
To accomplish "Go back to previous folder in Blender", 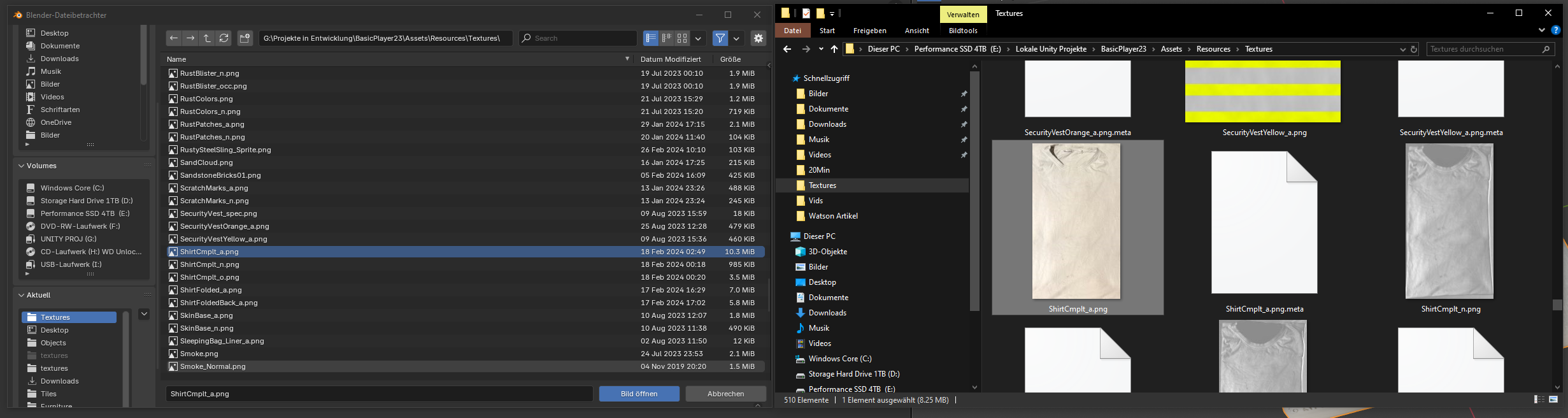I will click(x=173, y=38).
